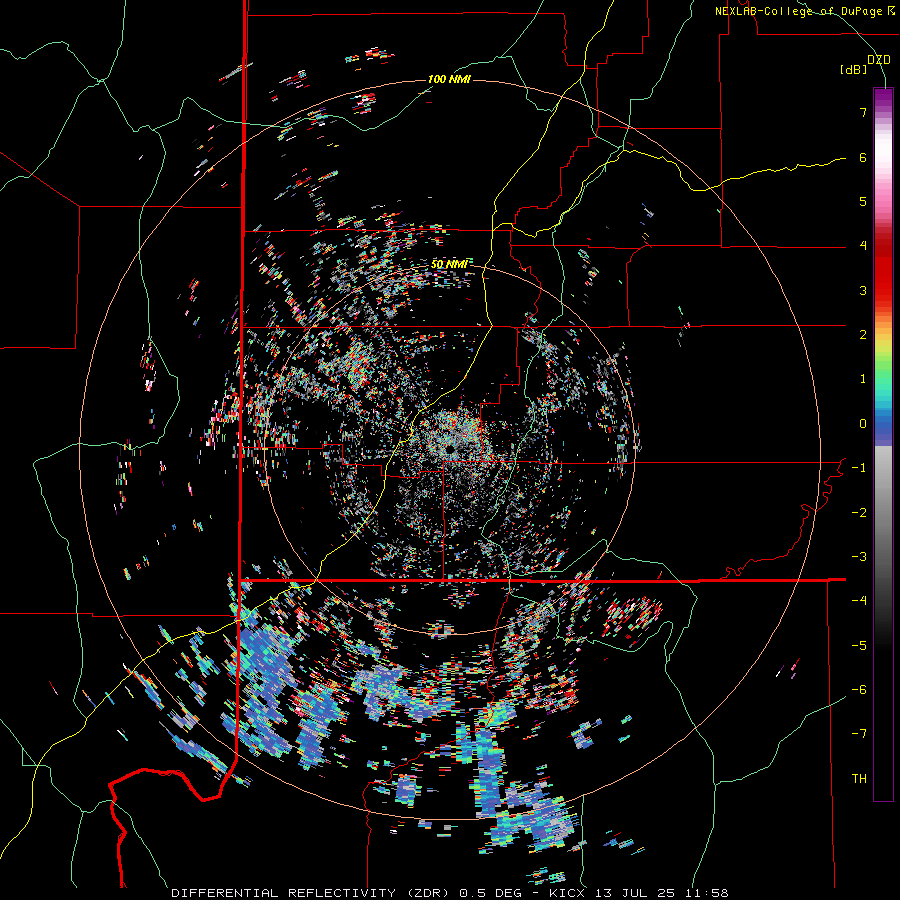Click the Differential Reflectivity KICX timestamp caption
The image size is (900, 900).
449,893
